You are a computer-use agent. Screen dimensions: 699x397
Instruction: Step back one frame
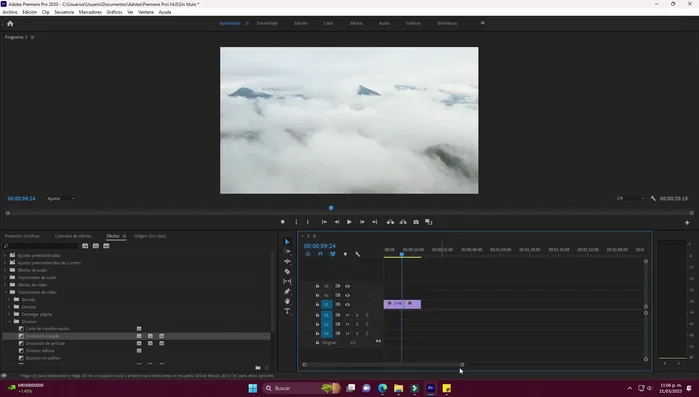click(x=337, y=222)
